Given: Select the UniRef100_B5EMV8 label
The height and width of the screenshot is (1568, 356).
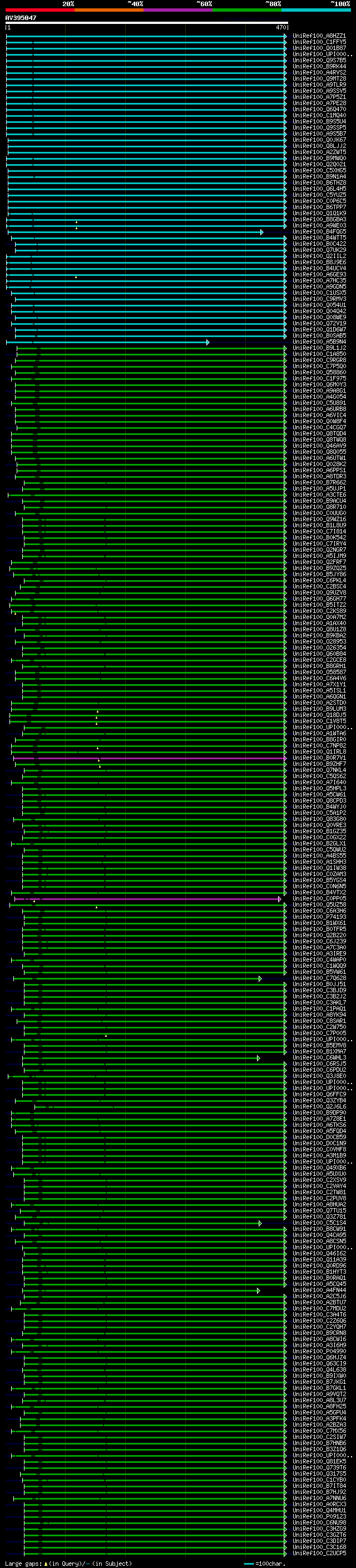Looking at the screenshot, I should point(319,1046).
